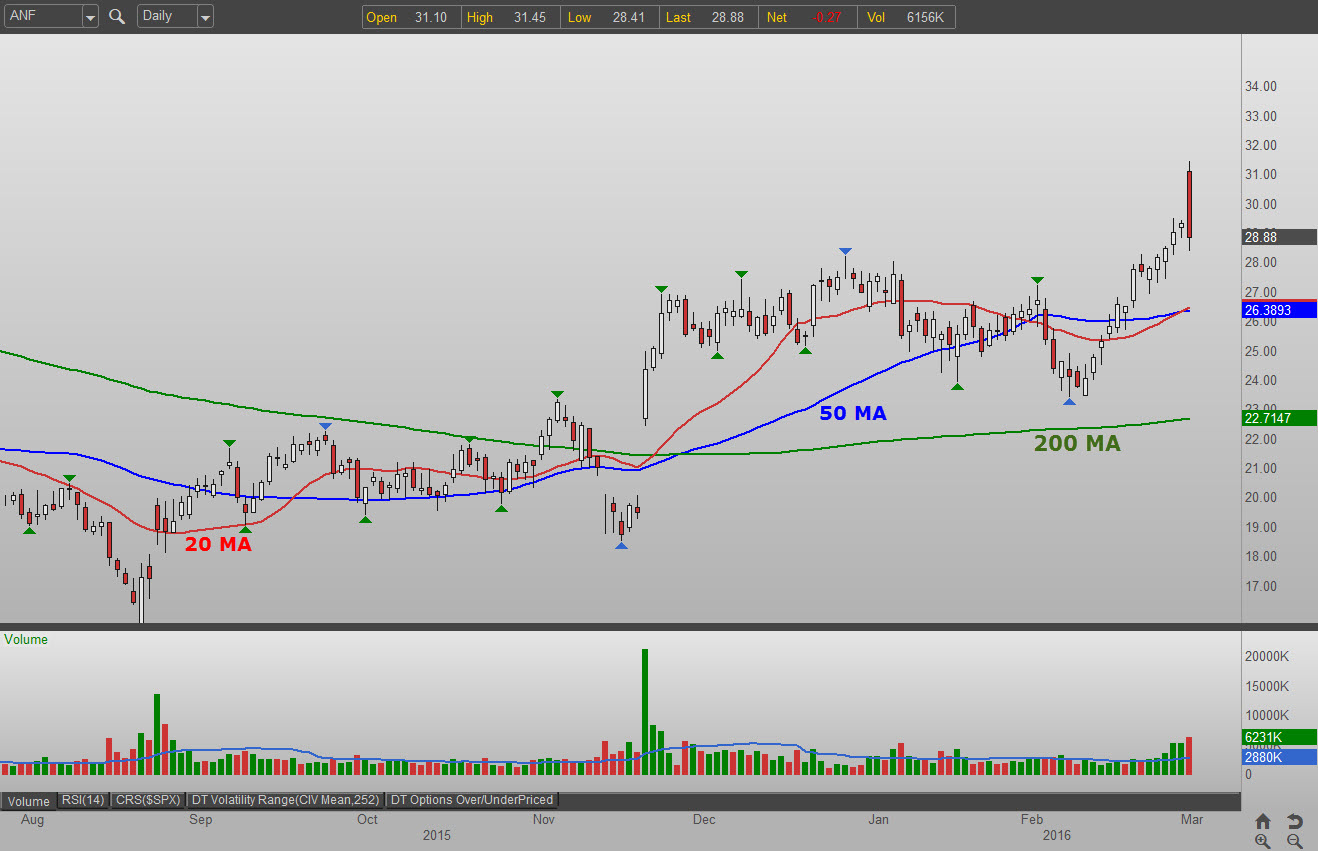Viewport: 1318px width, 851px height.
Task: Click the red 20 MA label
Action: pyautogui.click(x=217, y=545)
